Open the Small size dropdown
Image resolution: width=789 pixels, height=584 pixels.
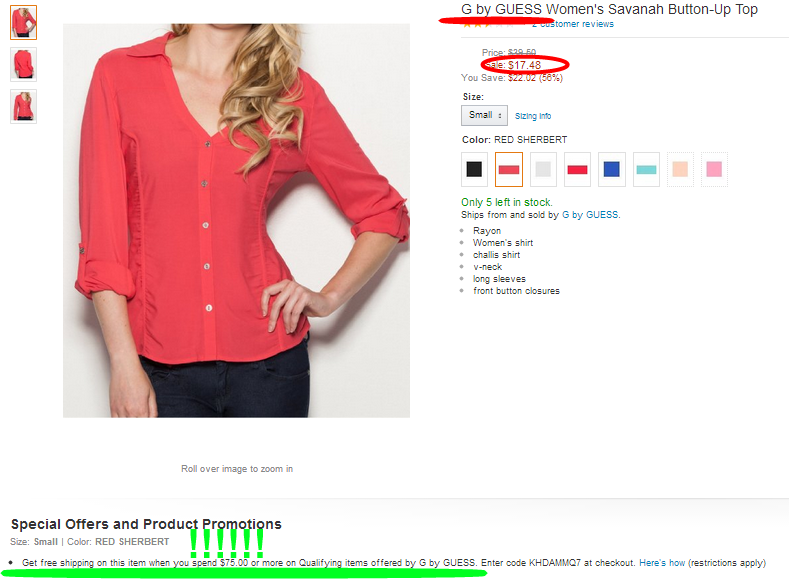coord(485,115)
